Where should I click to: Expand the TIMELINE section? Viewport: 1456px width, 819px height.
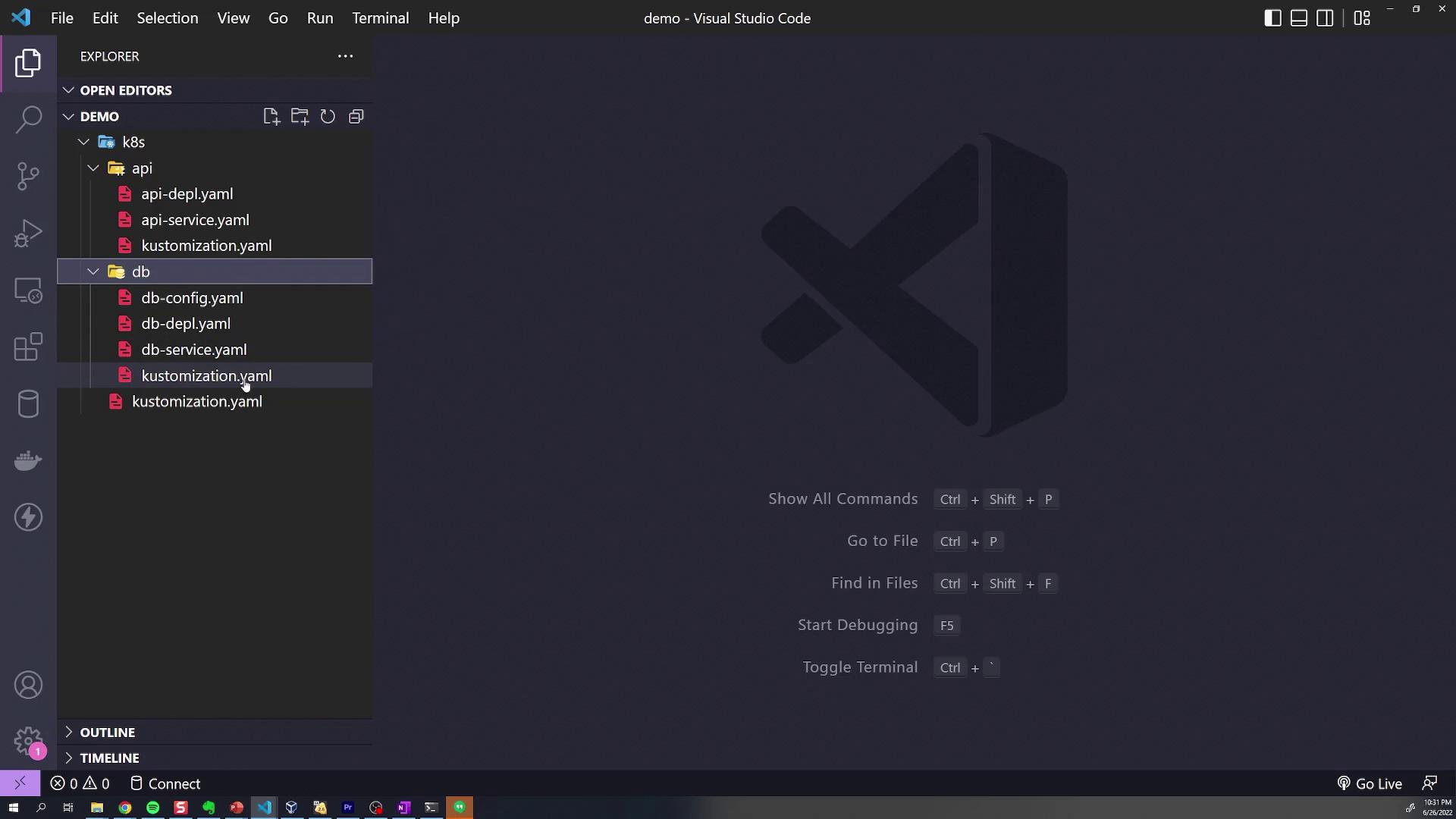(109, 758)
